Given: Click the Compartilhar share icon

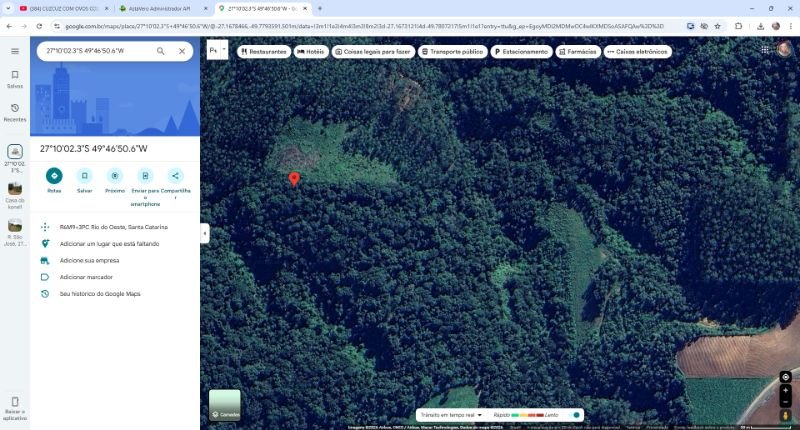Looking at the screenshot, I should 175,176.
